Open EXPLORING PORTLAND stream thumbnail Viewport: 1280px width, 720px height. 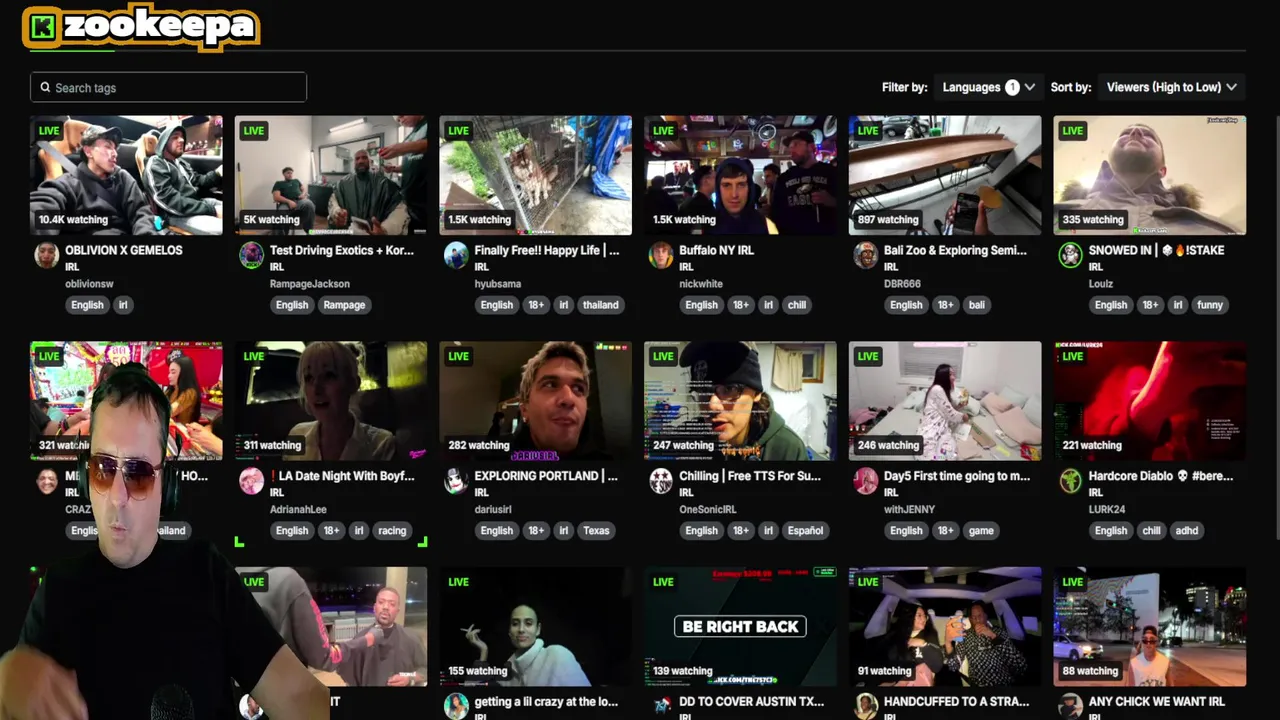coord(535,401)
